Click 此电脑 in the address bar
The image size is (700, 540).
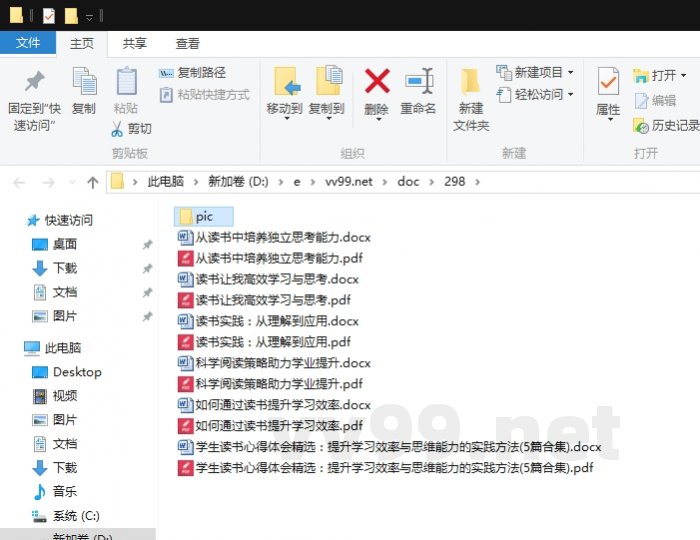(166, 182)
